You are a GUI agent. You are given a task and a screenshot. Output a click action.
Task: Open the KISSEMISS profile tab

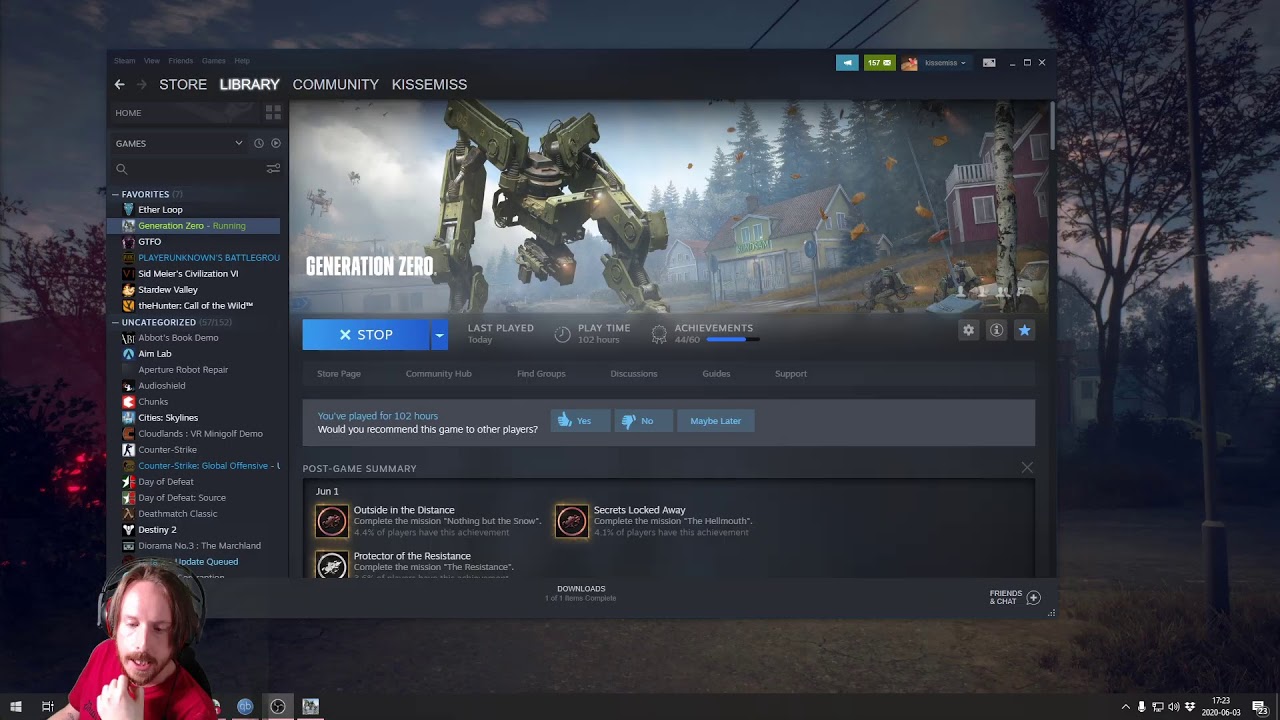429,84
